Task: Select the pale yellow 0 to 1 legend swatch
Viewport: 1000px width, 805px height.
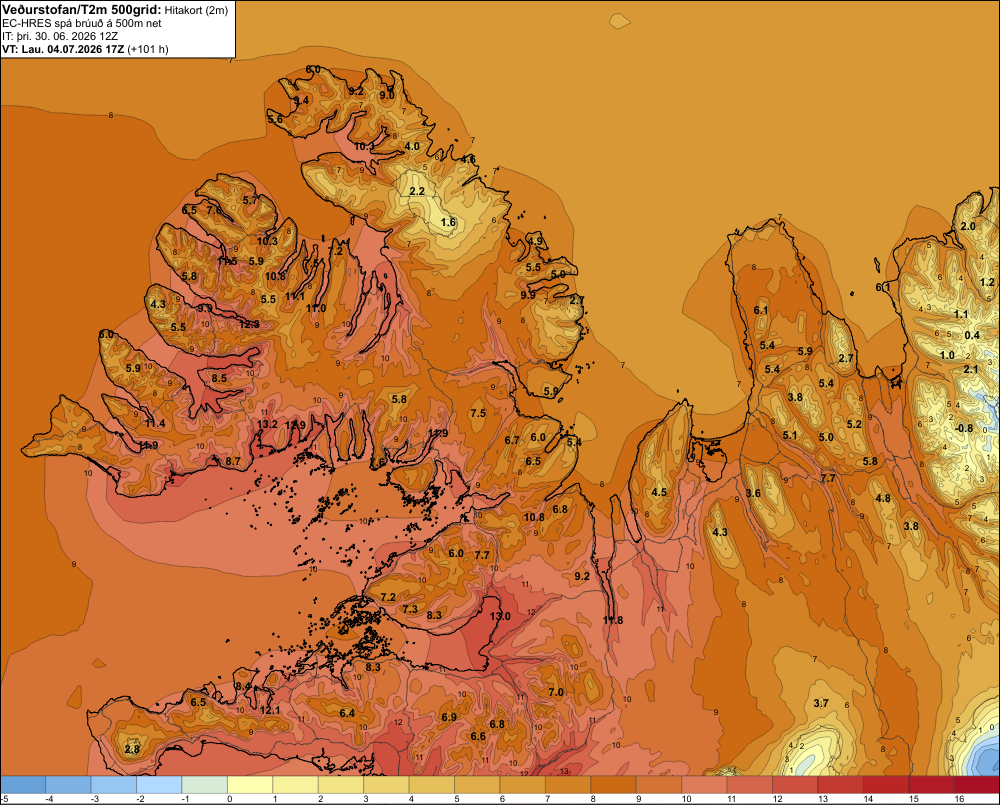Action: (x=251, y=785)
